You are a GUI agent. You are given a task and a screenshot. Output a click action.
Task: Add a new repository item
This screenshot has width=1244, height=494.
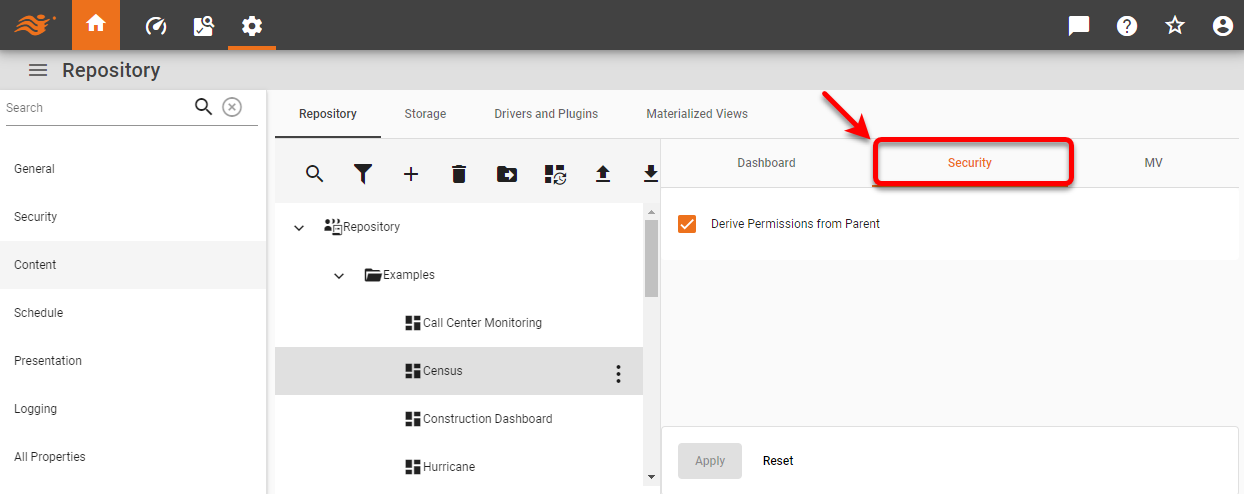click(x=411, y=174)
